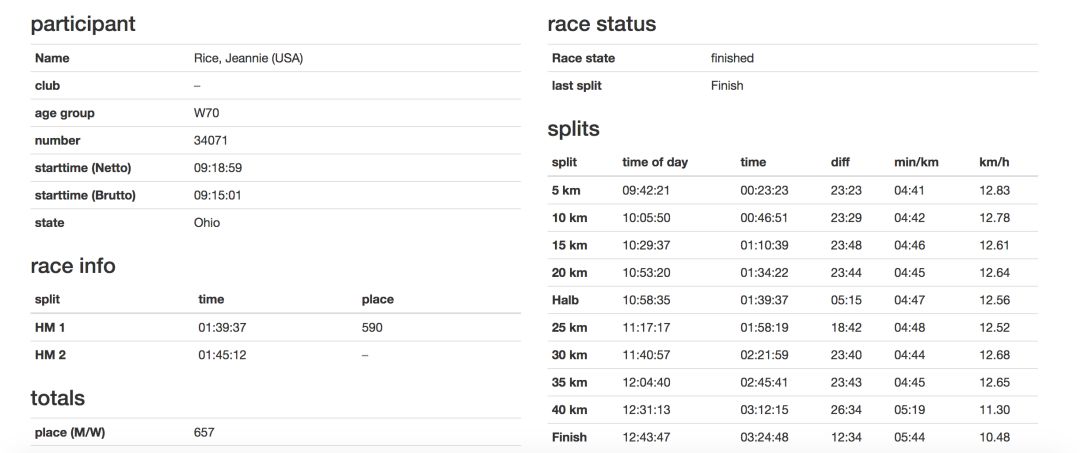Click the age group value W70
This screenshot has height=453, width=1080.
[x=207, y=113]
